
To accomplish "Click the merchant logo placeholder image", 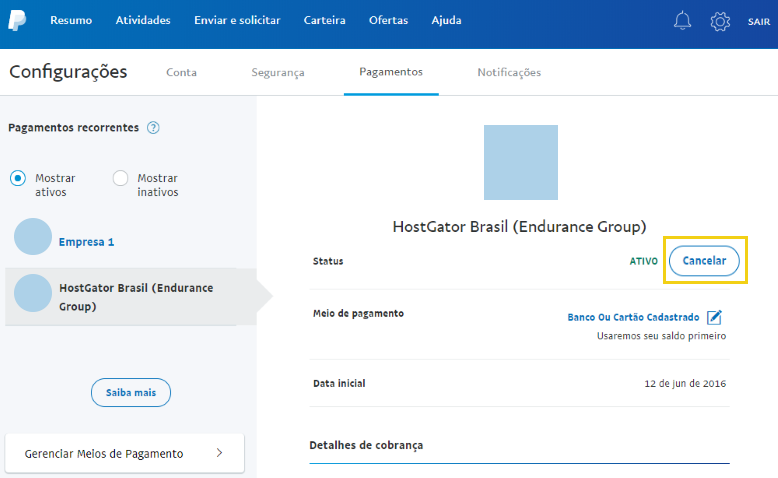I will (520, 162).
